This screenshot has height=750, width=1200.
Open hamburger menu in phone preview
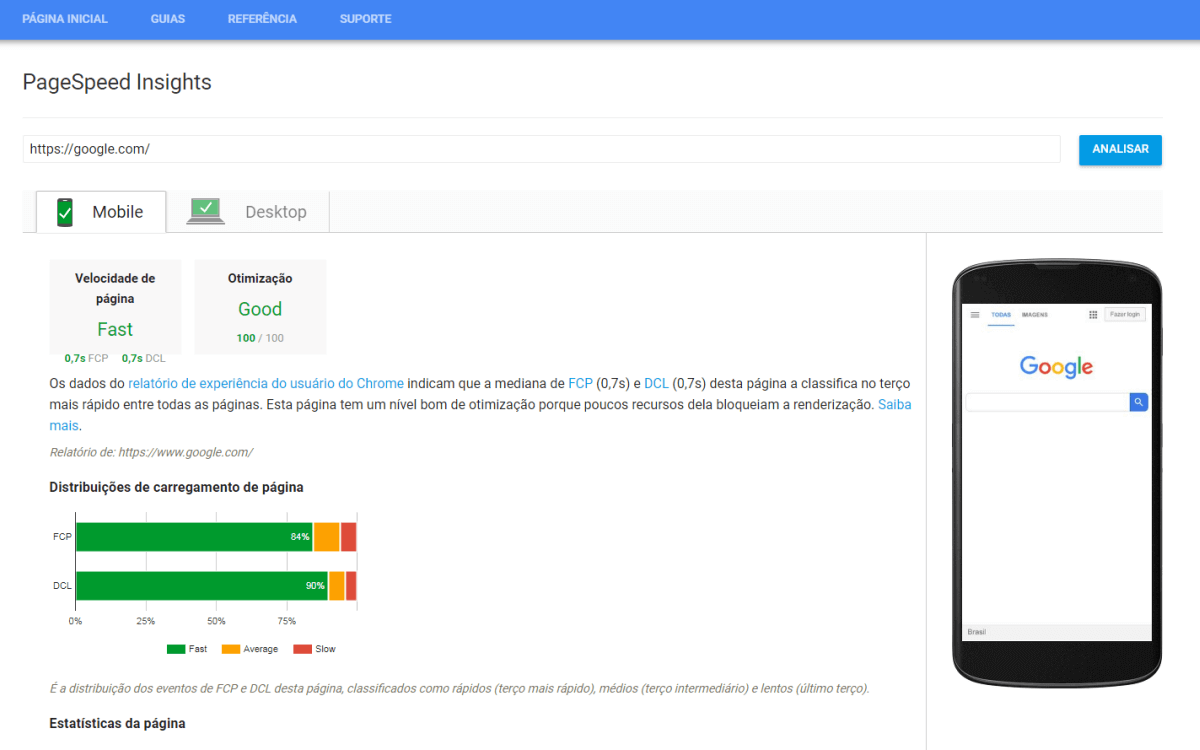tap(975, 314)
